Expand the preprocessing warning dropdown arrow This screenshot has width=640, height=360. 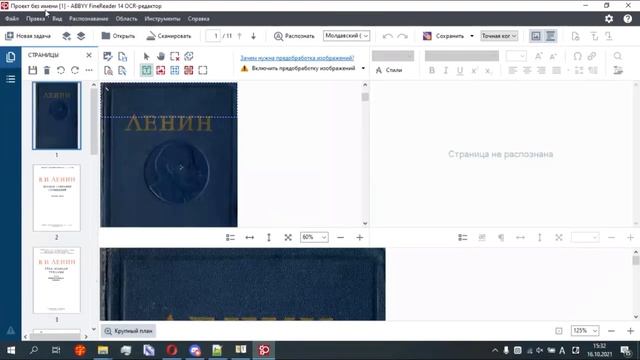click(363, 68)
